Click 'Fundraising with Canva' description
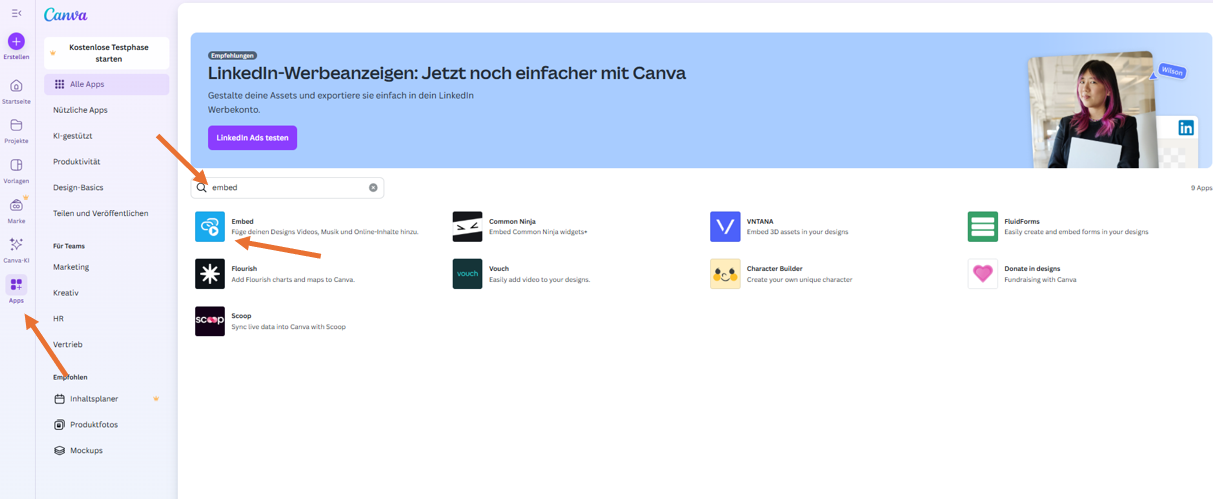The height and width of the screenshot is (501, 1213). click(1040, 280)
